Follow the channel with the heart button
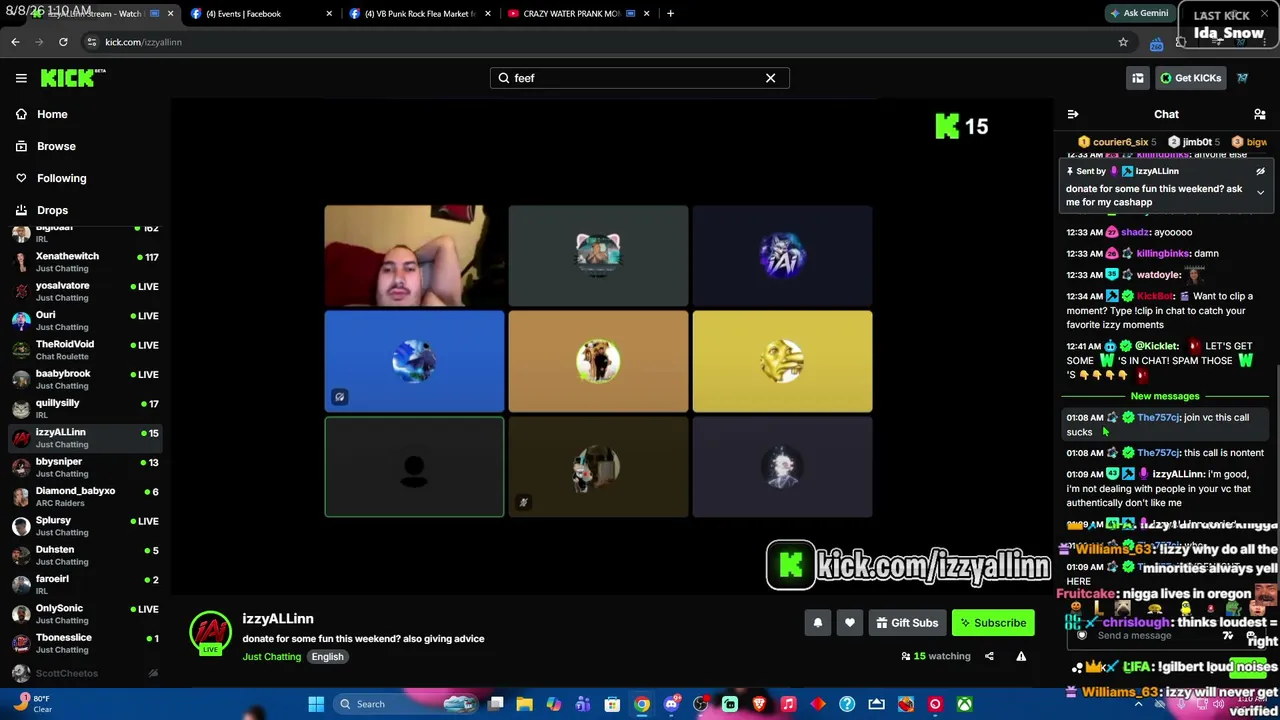The image size is (1280, 720). tap(850, 623)
